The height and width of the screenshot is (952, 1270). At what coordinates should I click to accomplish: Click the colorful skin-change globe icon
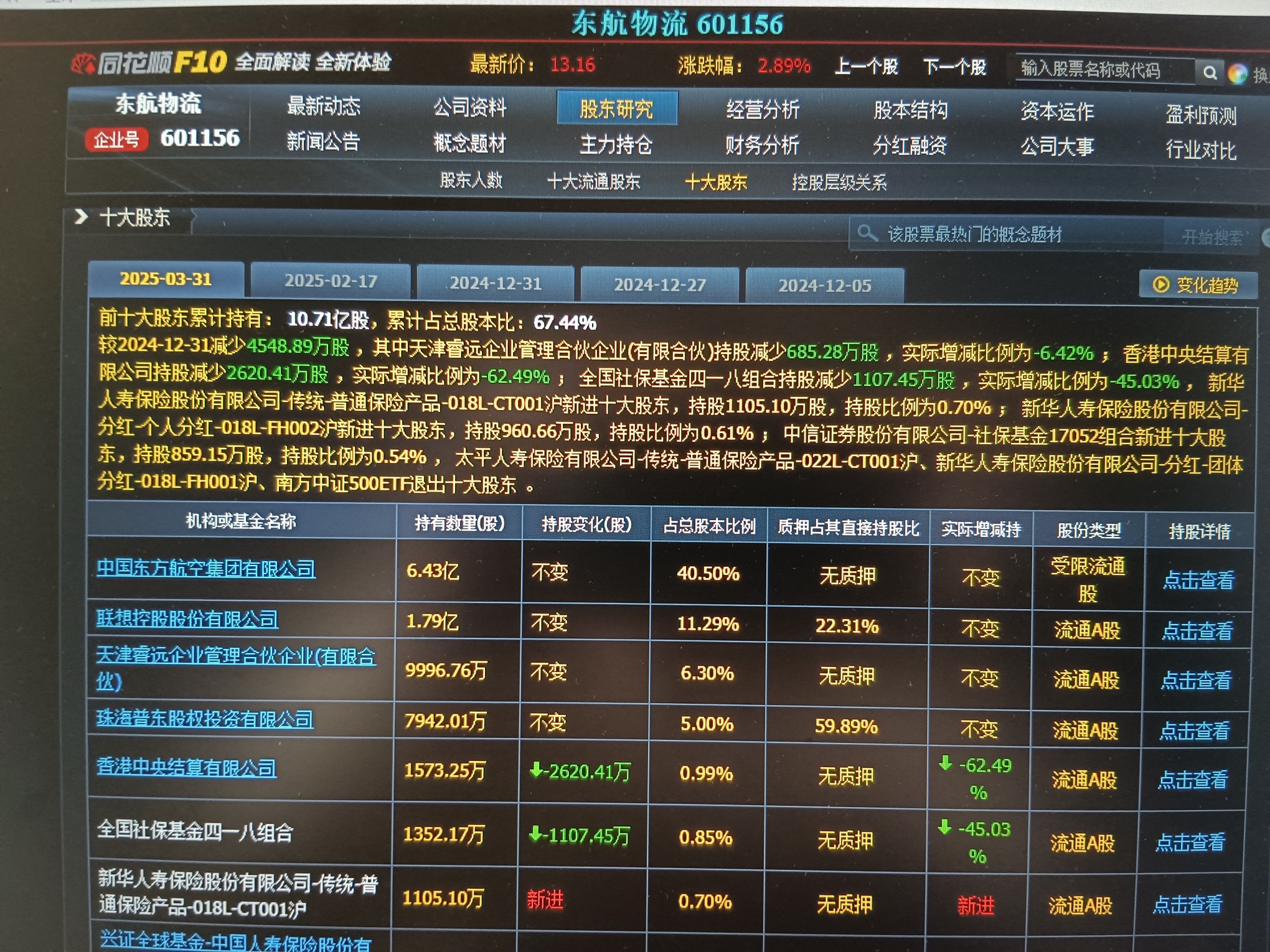click(1238, 74)
